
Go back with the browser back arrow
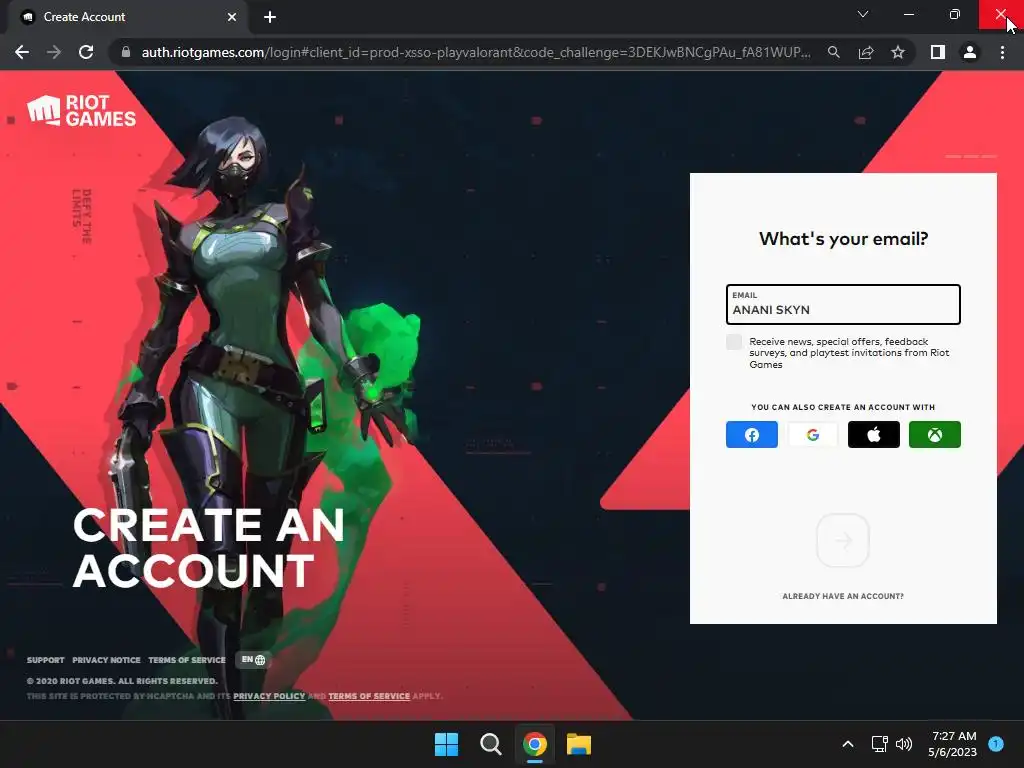click(x=22, y=52)
